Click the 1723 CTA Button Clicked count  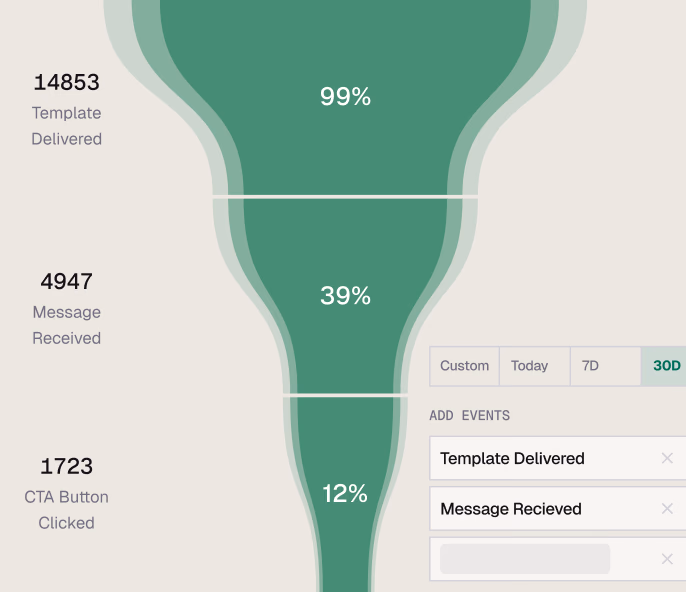67,466
